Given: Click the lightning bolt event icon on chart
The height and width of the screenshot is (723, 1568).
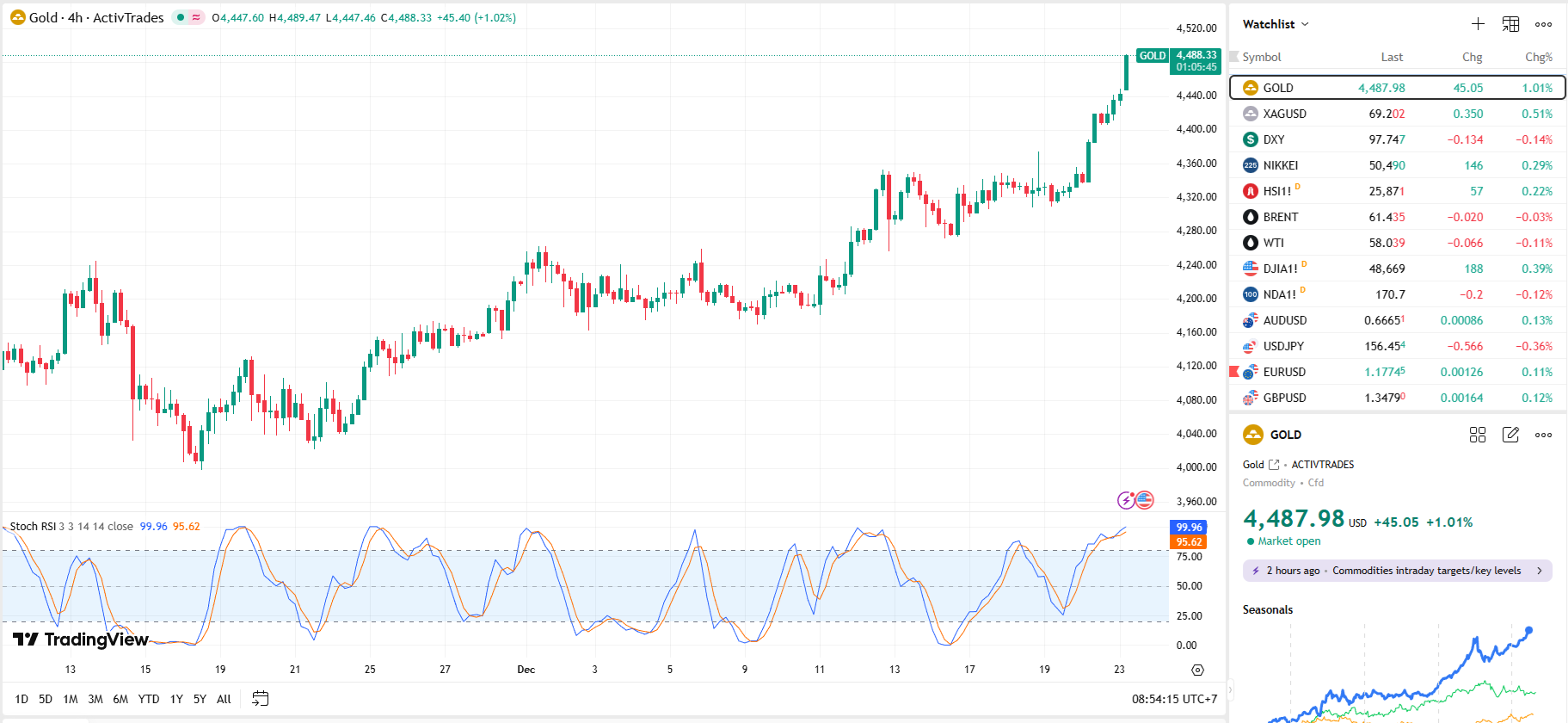Looking at the screenshot, I should tap(1125, 500).
